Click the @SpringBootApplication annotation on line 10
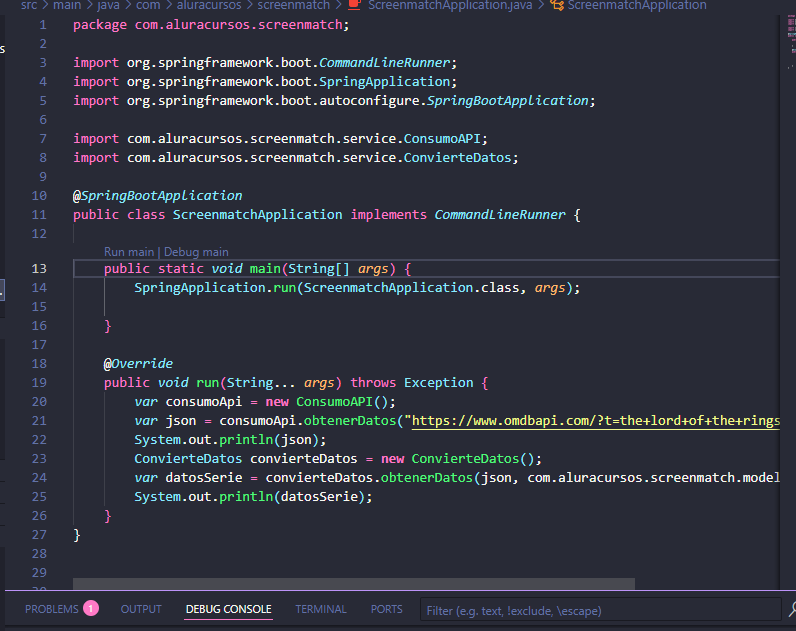Screen dimensions: 796x631 coord(157,196)
